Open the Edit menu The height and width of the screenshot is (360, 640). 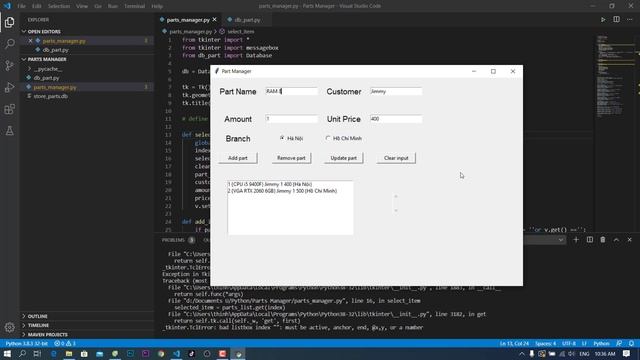[x=37, y=6]
